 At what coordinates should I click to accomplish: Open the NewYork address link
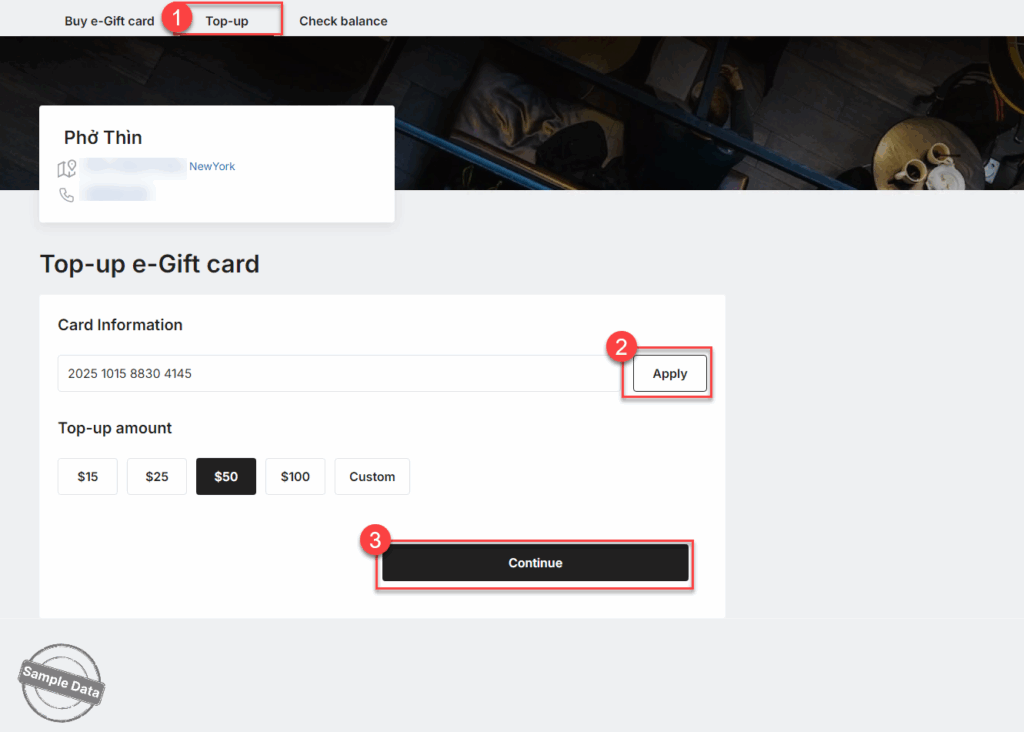pos(212,167)
